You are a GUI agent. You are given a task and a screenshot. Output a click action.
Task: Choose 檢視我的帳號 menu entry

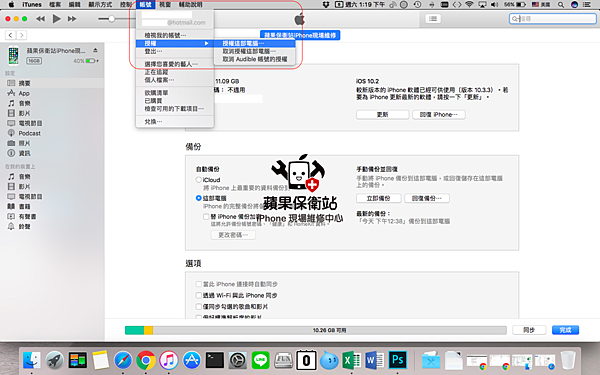175,35
